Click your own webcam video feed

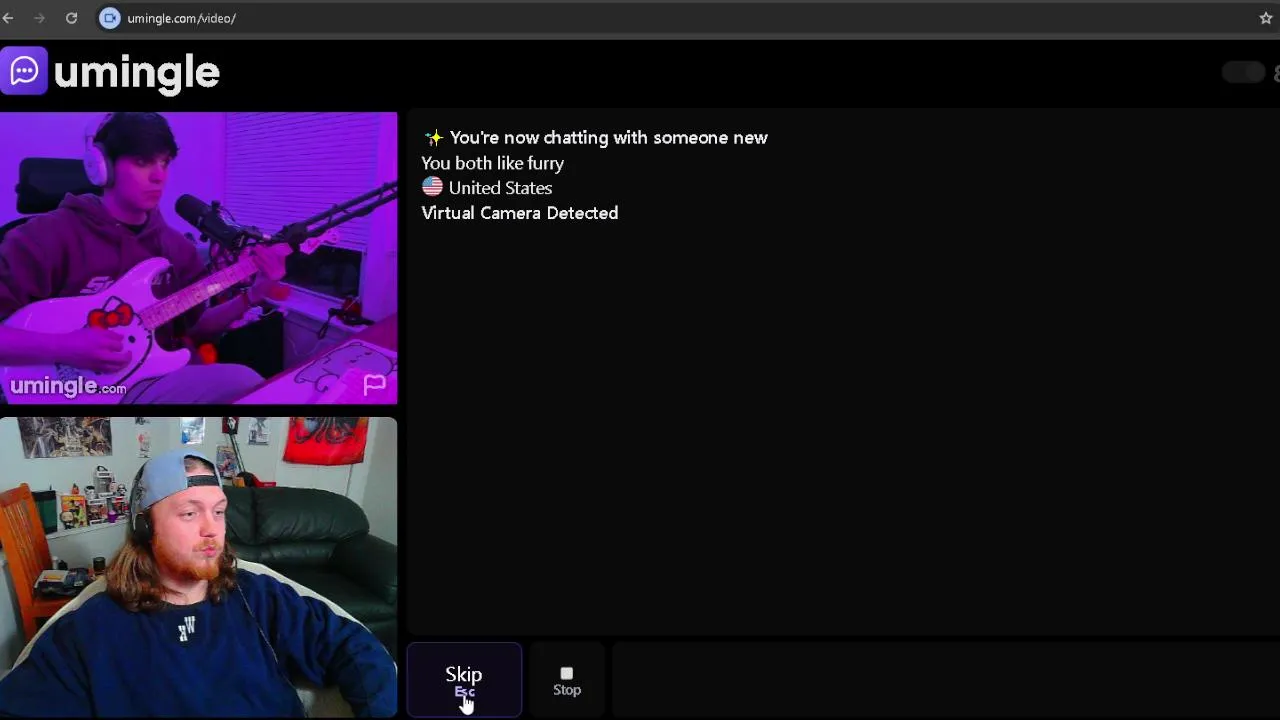[198, 567]
